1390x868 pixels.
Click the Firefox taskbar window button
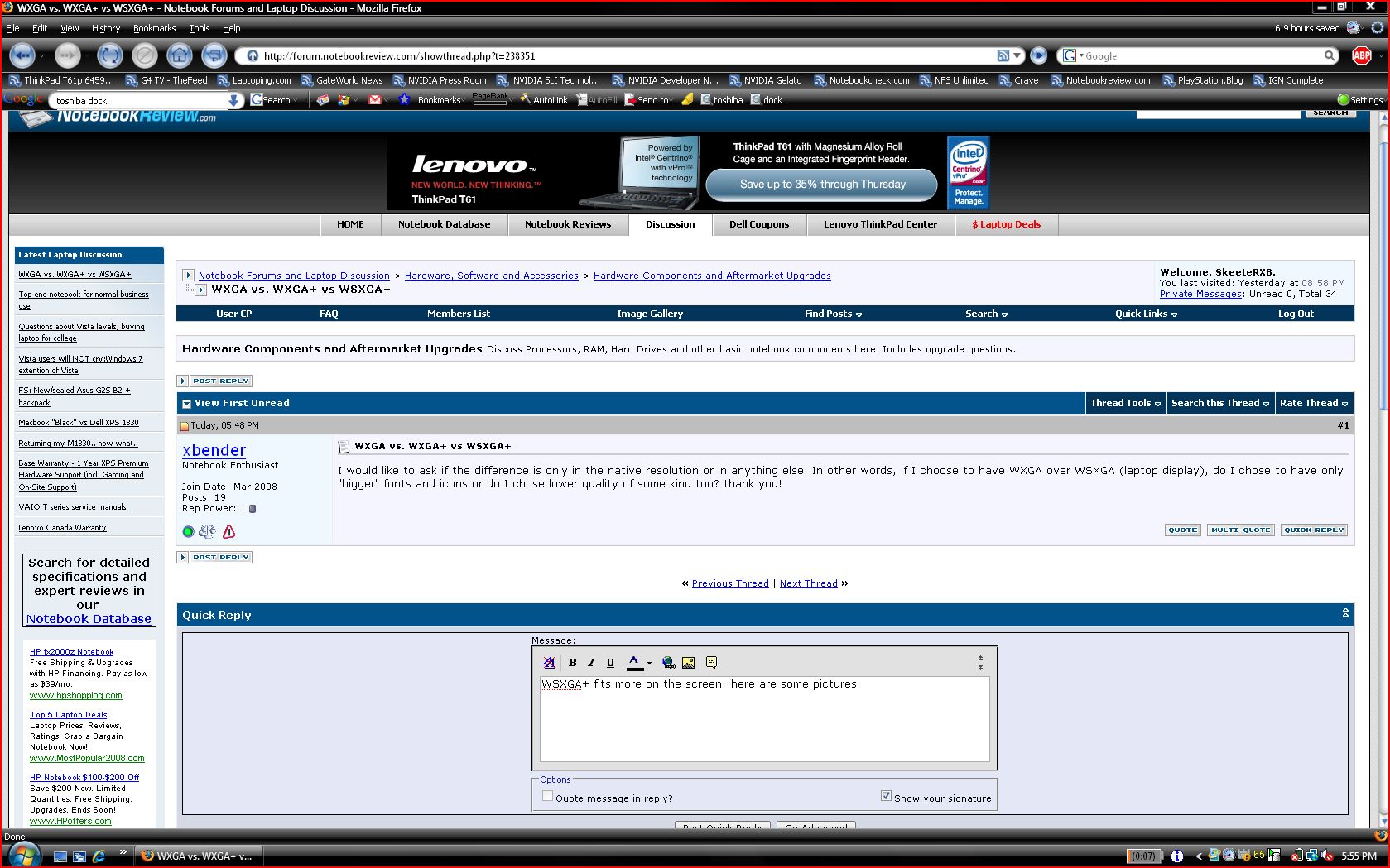pos(198,856)
